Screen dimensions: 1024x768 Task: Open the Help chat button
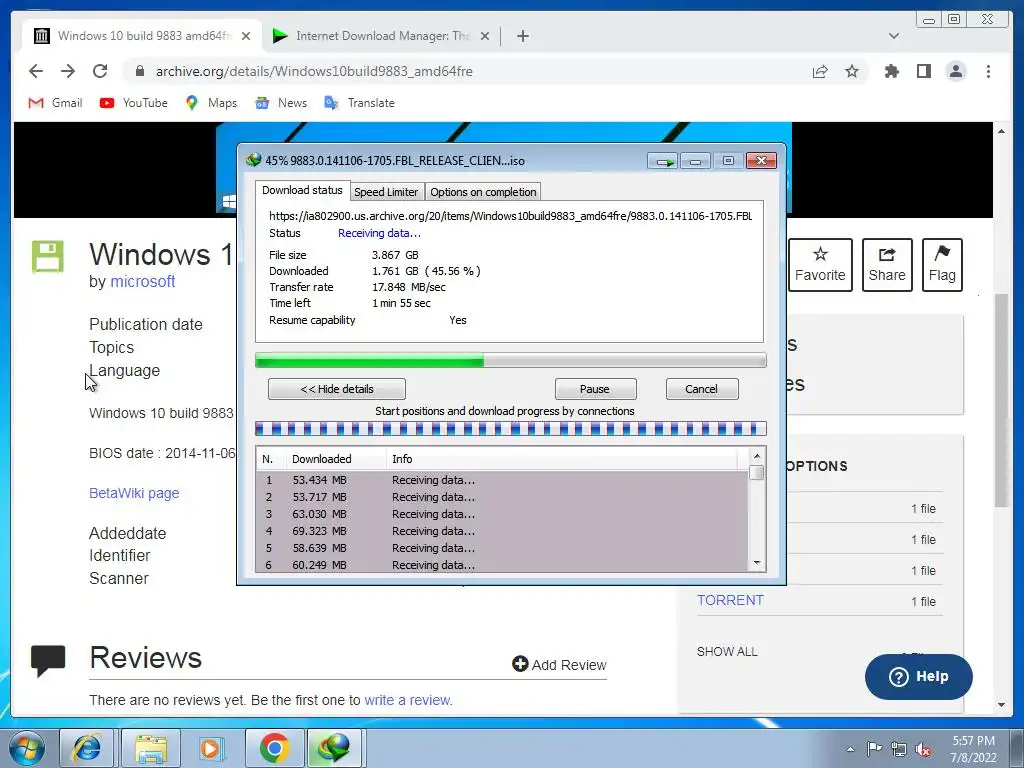(918, 677)
